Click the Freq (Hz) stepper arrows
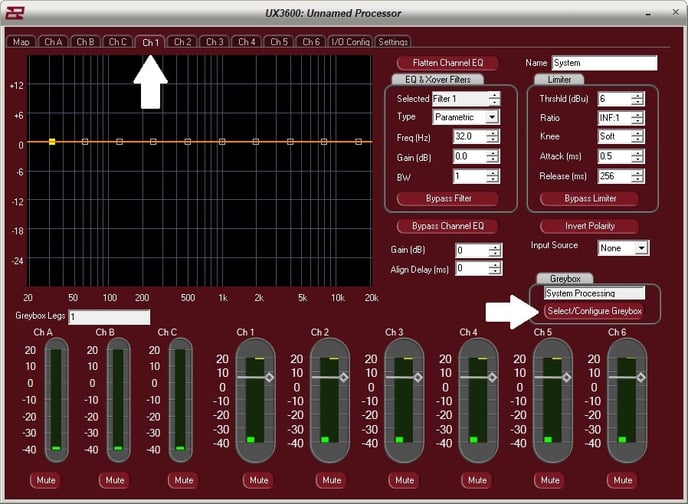The height and width of the screenshot is (504, 688). click(493, 136)
